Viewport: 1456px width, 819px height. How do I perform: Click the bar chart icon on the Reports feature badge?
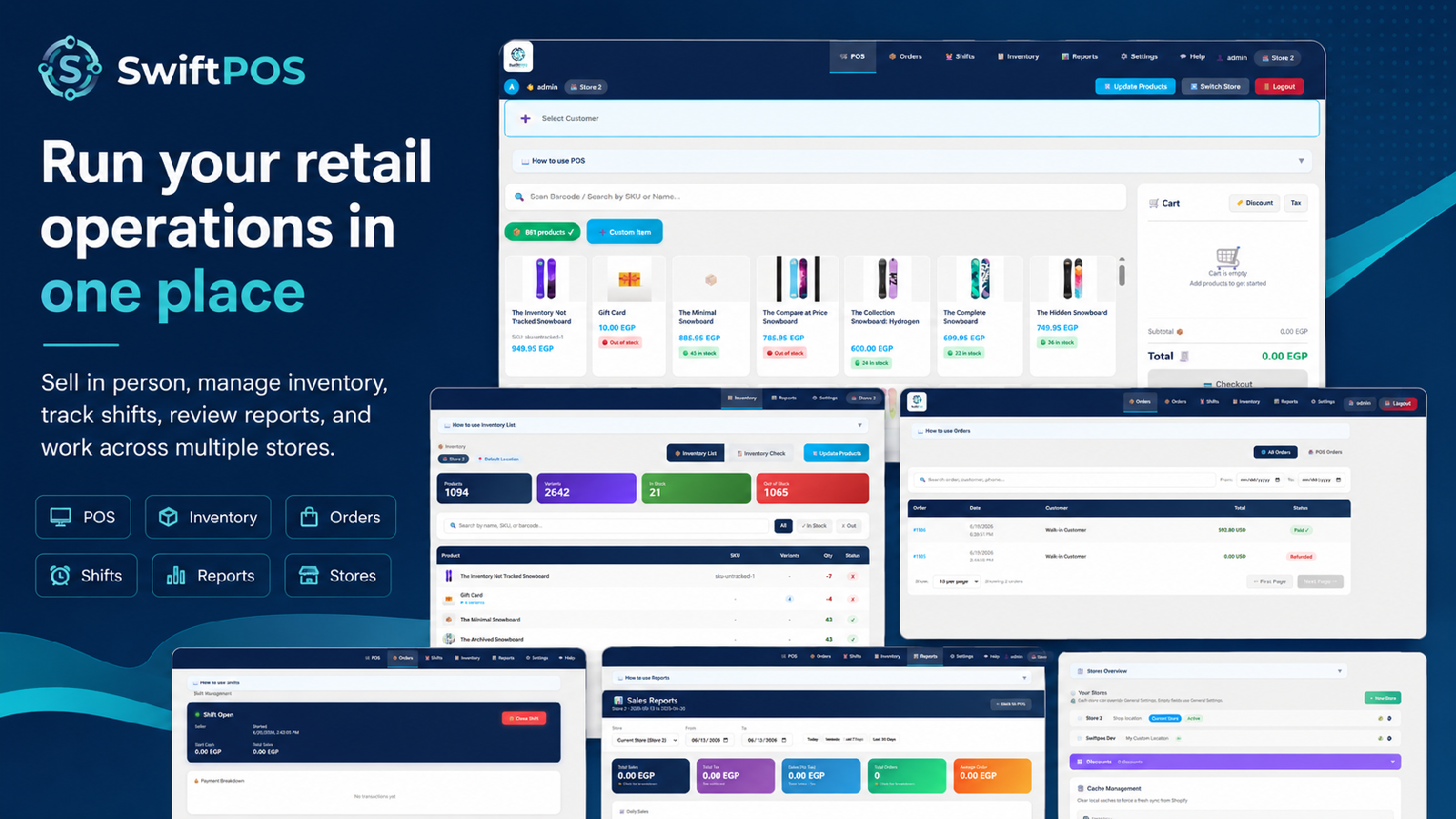click(177, 575)
